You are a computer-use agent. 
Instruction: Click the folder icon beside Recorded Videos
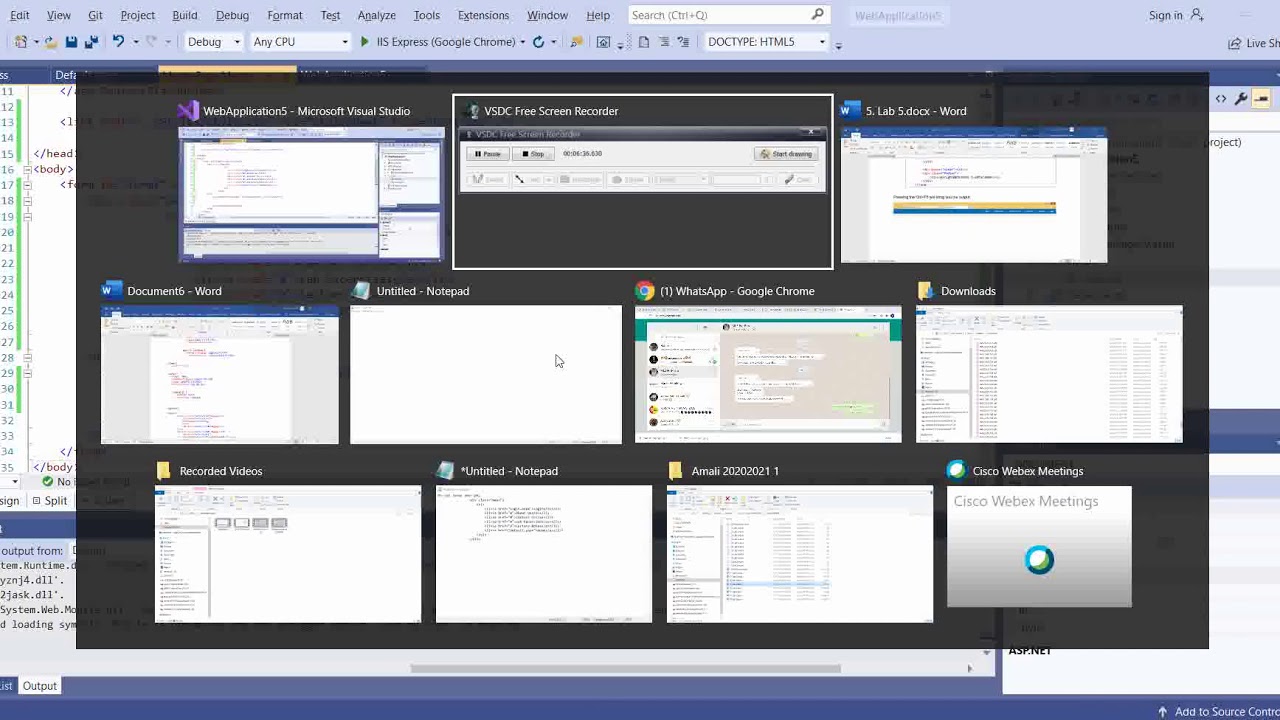click(164, 471)
